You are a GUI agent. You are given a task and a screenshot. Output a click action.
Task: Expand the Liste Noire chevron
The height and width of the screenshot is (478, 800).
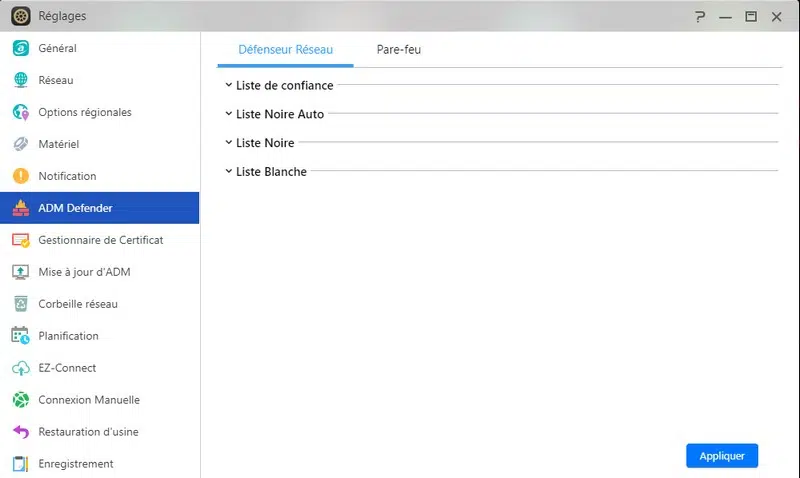(229, 142)
